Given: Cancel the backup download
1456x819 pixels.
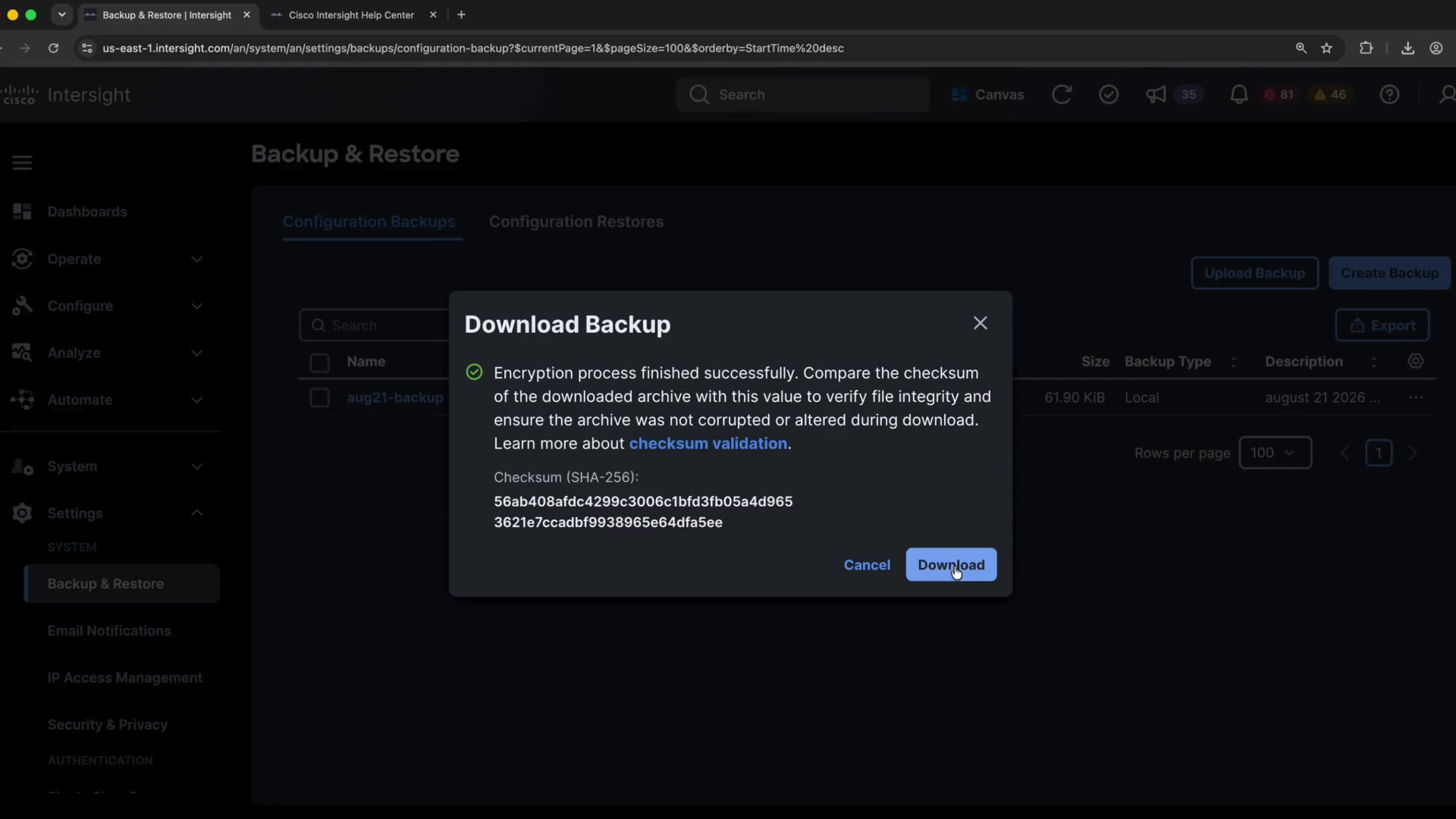Looking at the screenshot, I should 867,565.
